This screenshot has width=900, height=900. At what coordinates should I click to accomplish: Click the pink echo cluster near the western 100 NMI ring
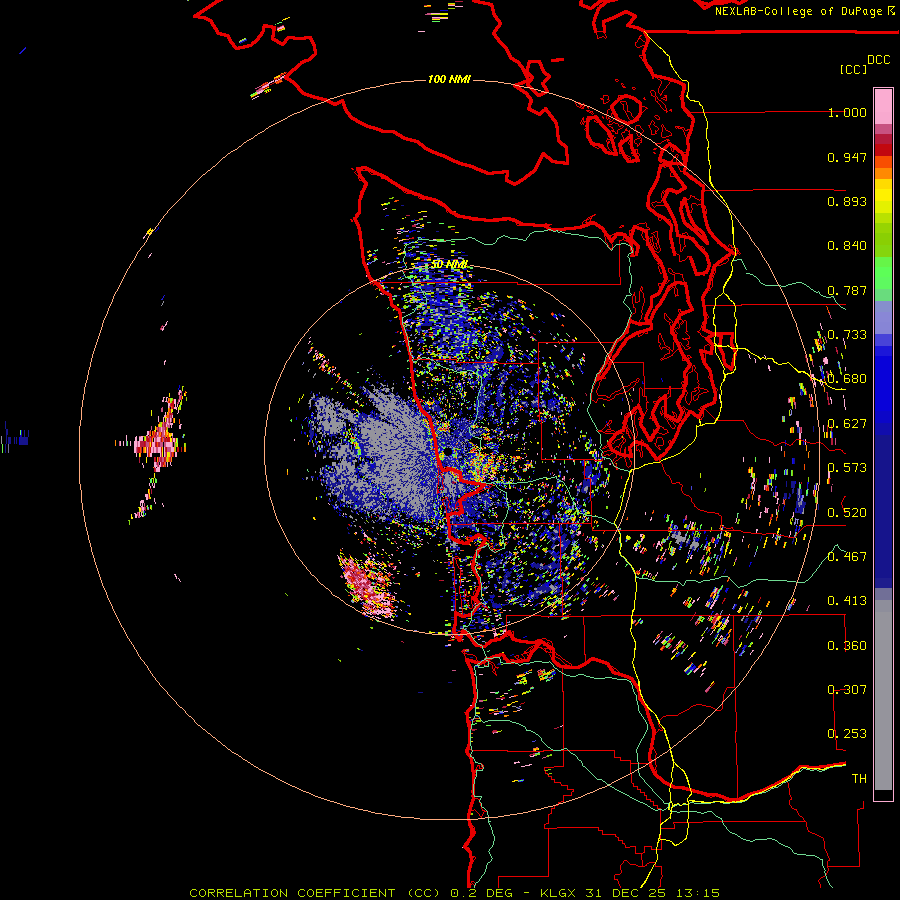point(158,442)
